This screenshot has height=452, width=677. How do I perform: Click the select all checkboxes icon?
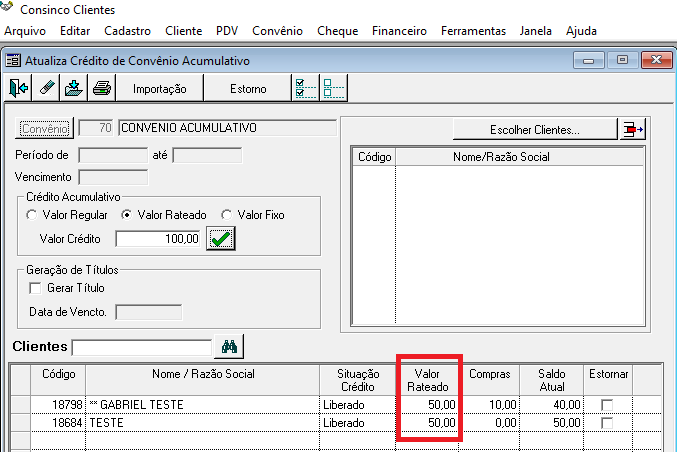point(306,88)
